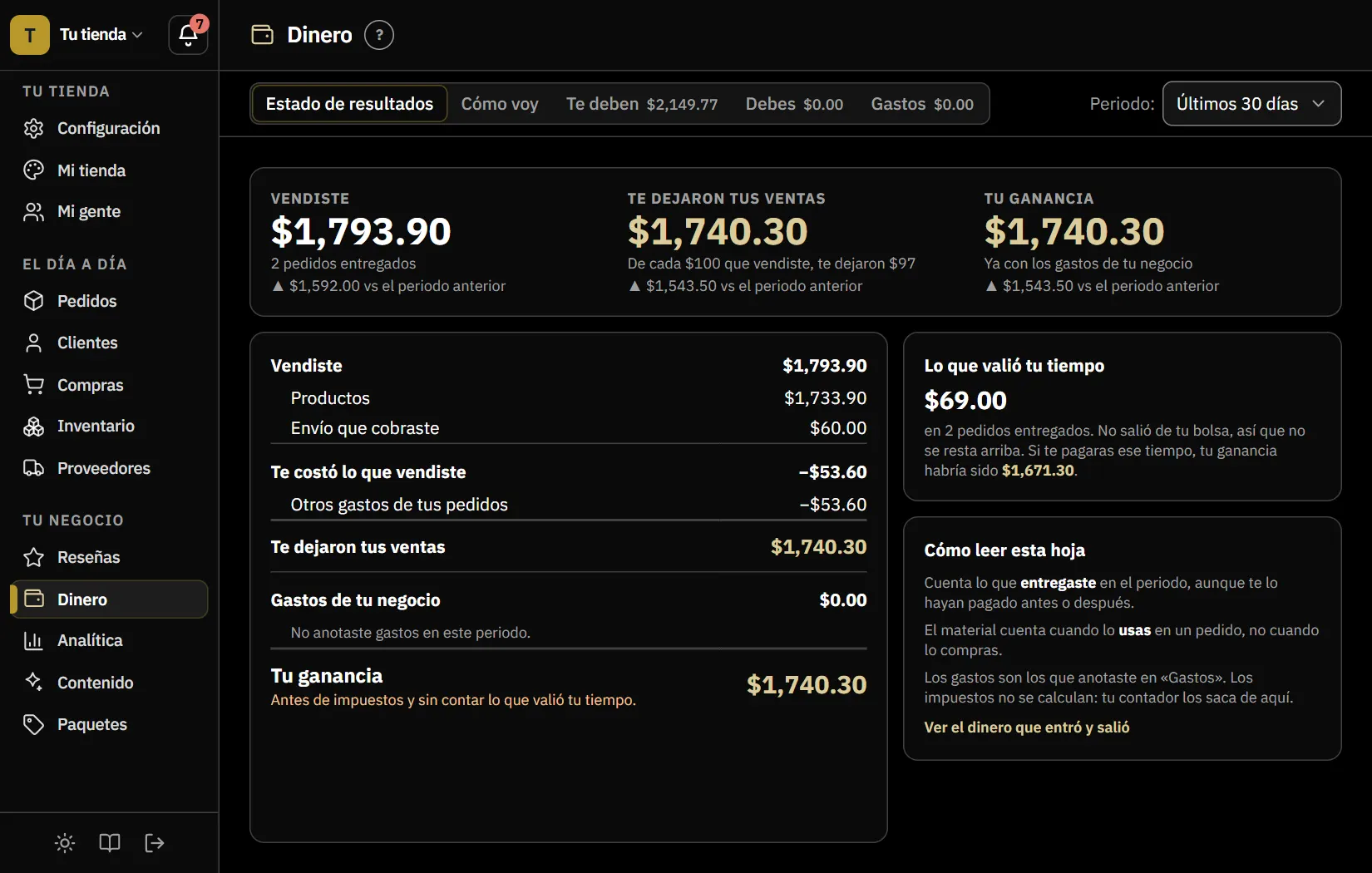The width and height of the screenshot is (1372, 873).
Task: Open the Debes $0.00 tab
Action: coord(794,104)
